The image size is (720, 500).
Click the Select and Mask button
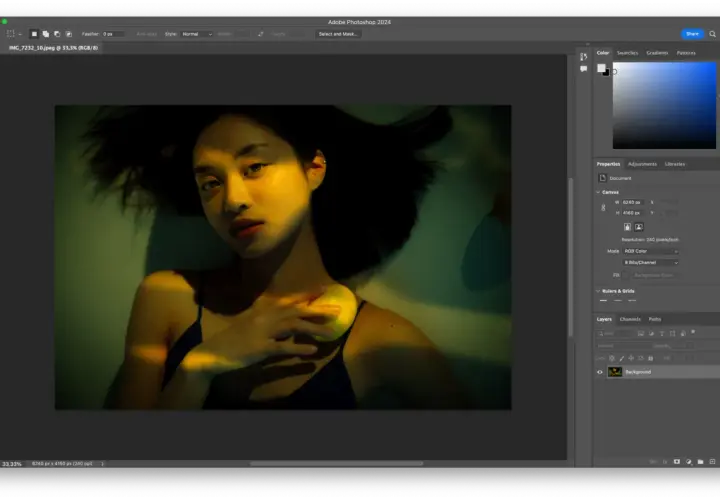tap(338, 34)
